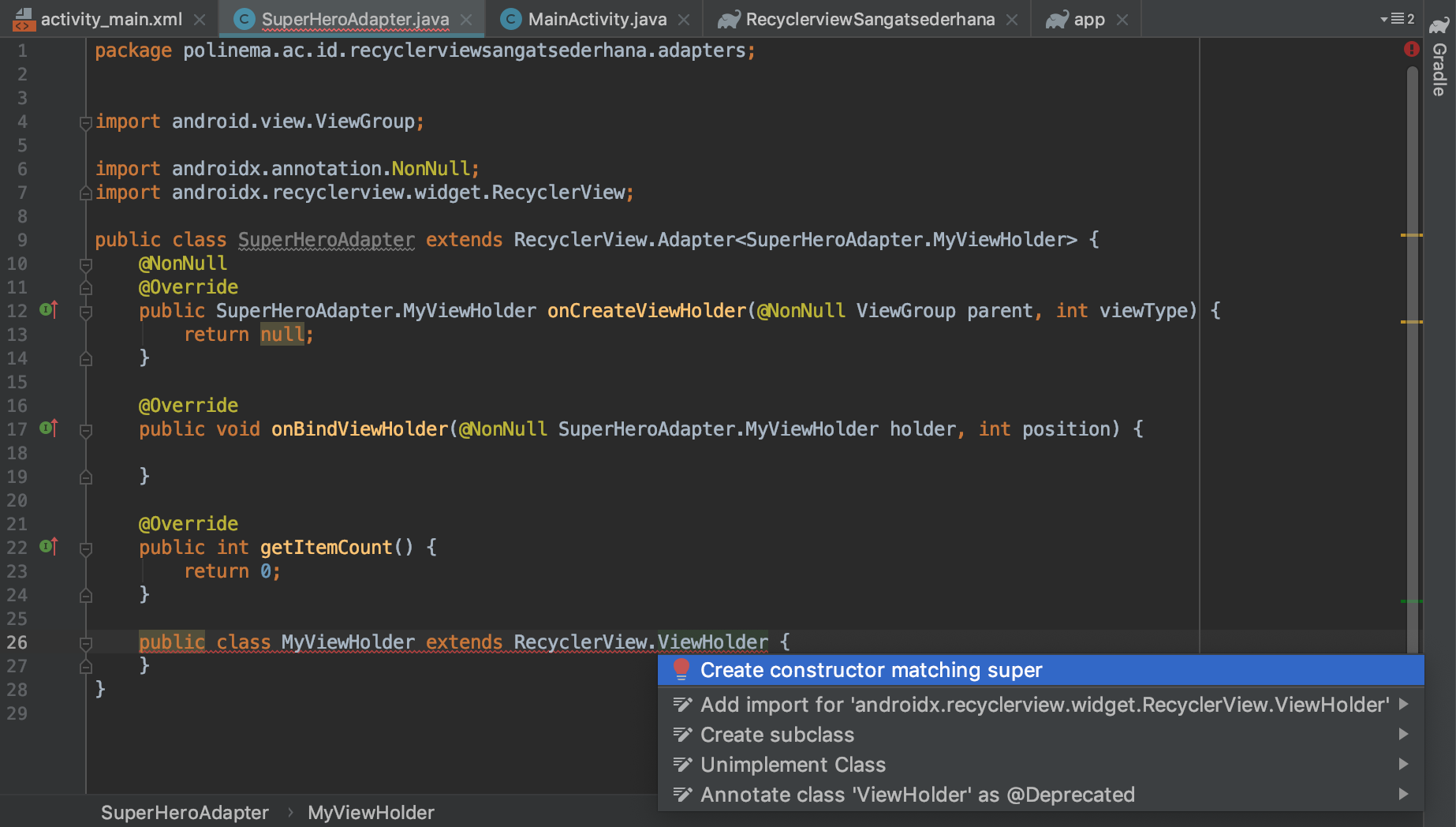Viewport: 1456px width, 827px height.
Task: Expand Annotate class submenu arrow
Action: point(1404,794)
